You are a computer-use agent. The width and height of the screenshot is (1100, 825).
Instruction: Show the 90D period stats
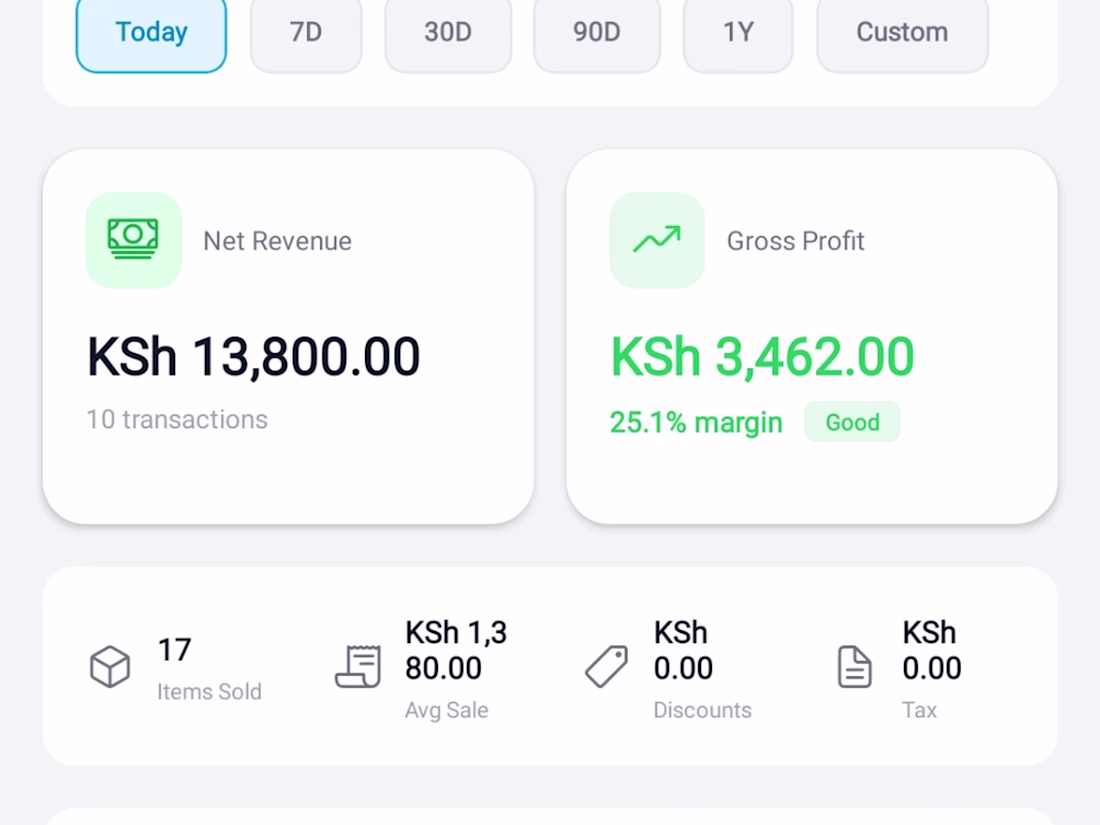click(596, 33)
